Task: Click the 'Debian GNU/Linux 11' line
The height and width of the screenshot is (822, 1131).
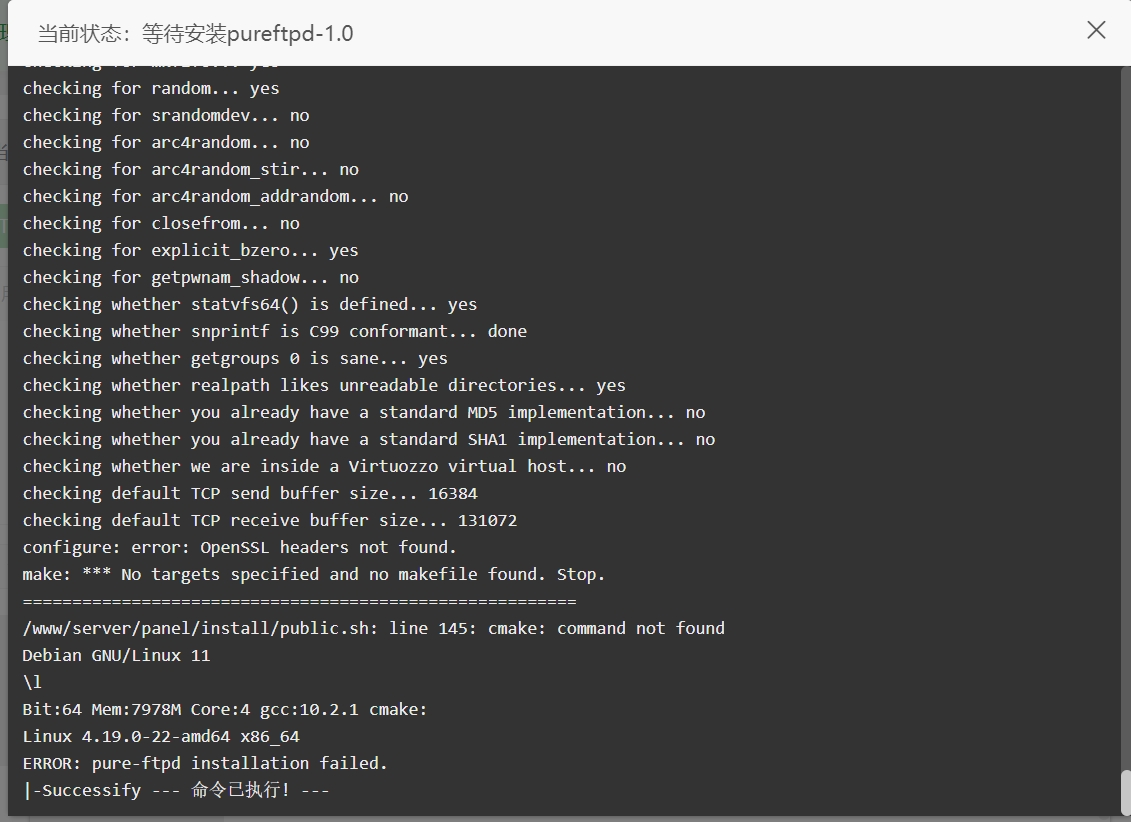Action: (x=116, y=655)
